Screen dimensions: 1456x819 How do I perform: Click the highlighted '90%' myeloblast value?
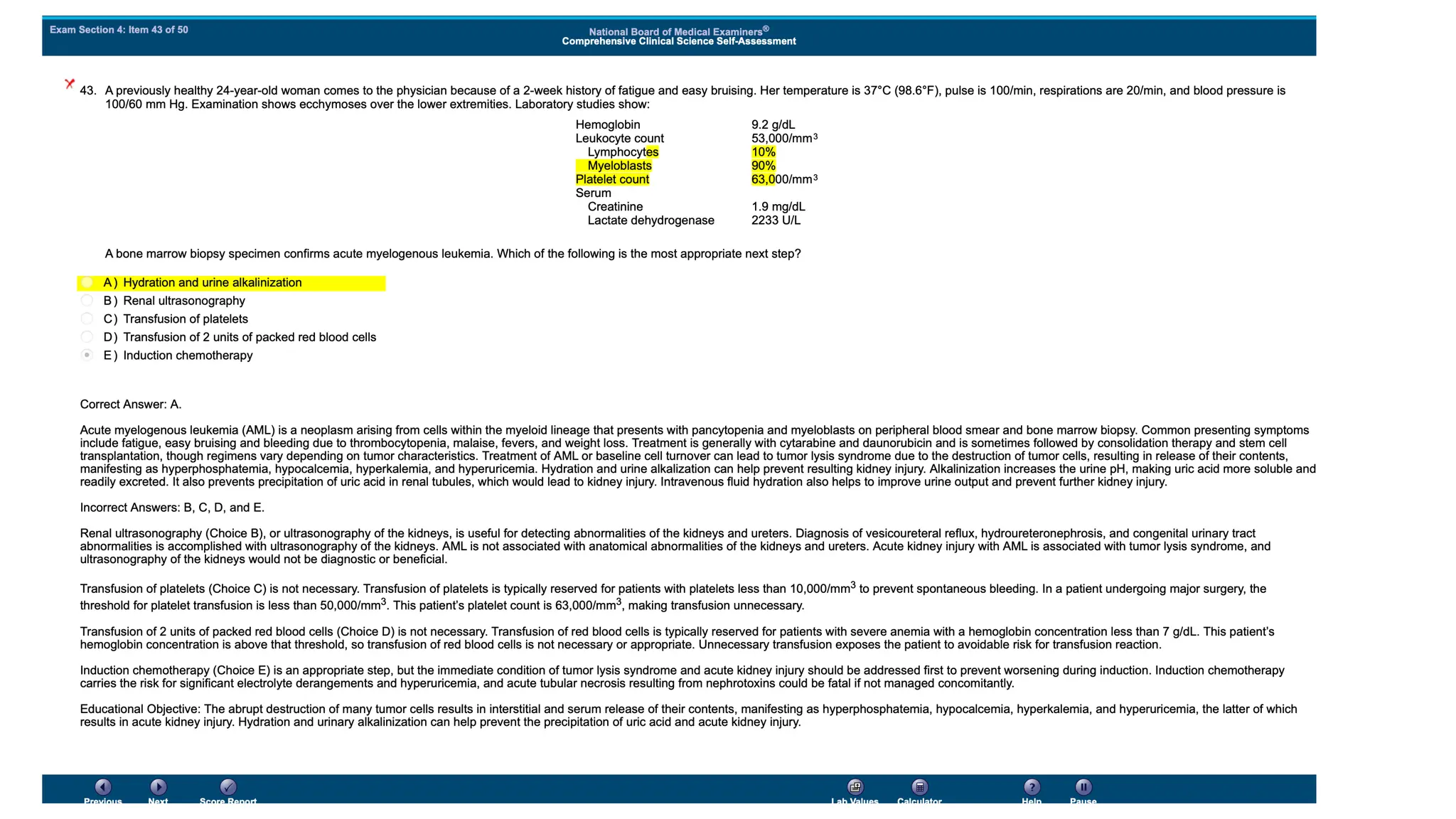tap(764, 166)
